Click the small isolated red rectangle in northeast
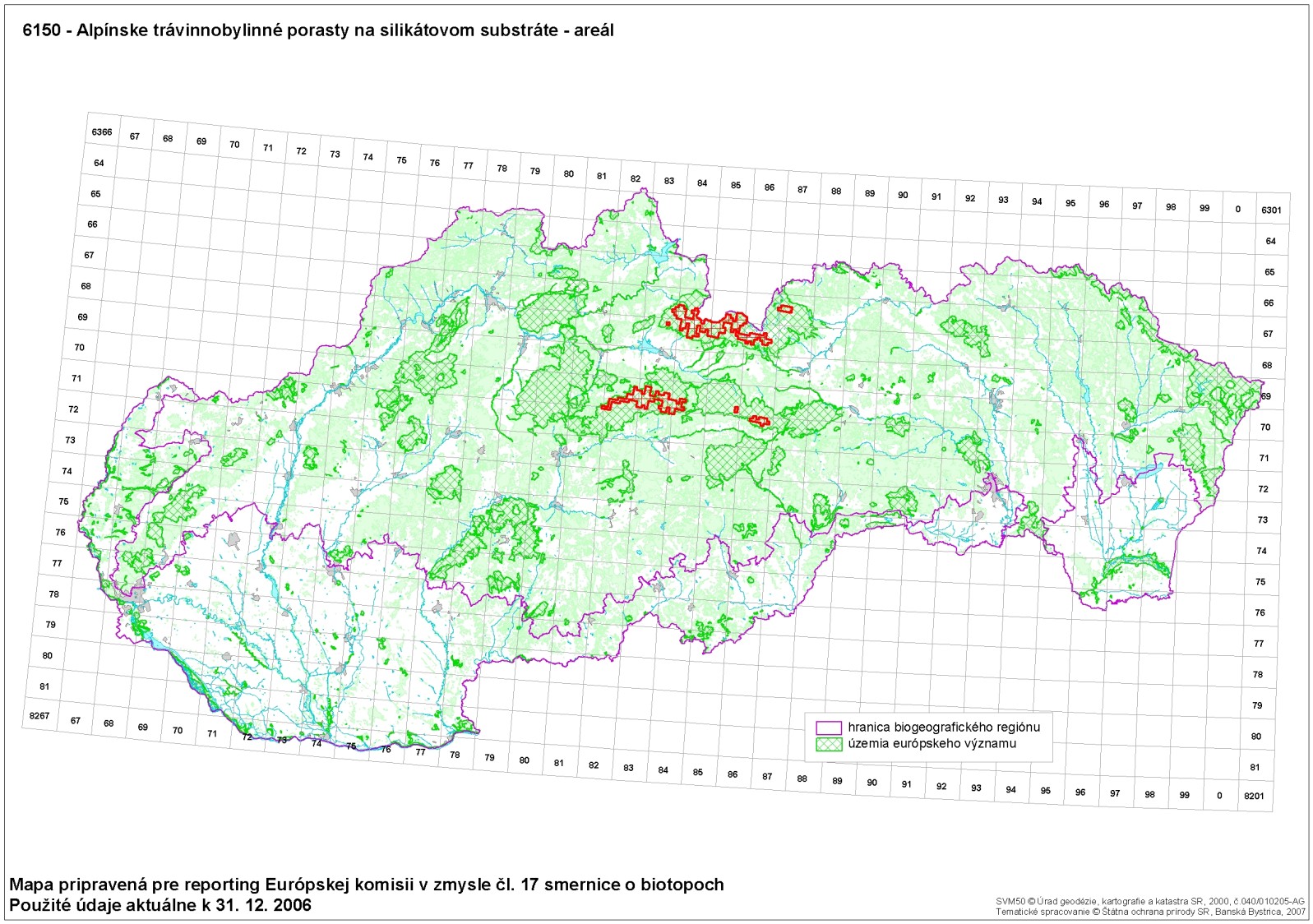The width and height of the screenshot is (1313, 924). point(785,309)
